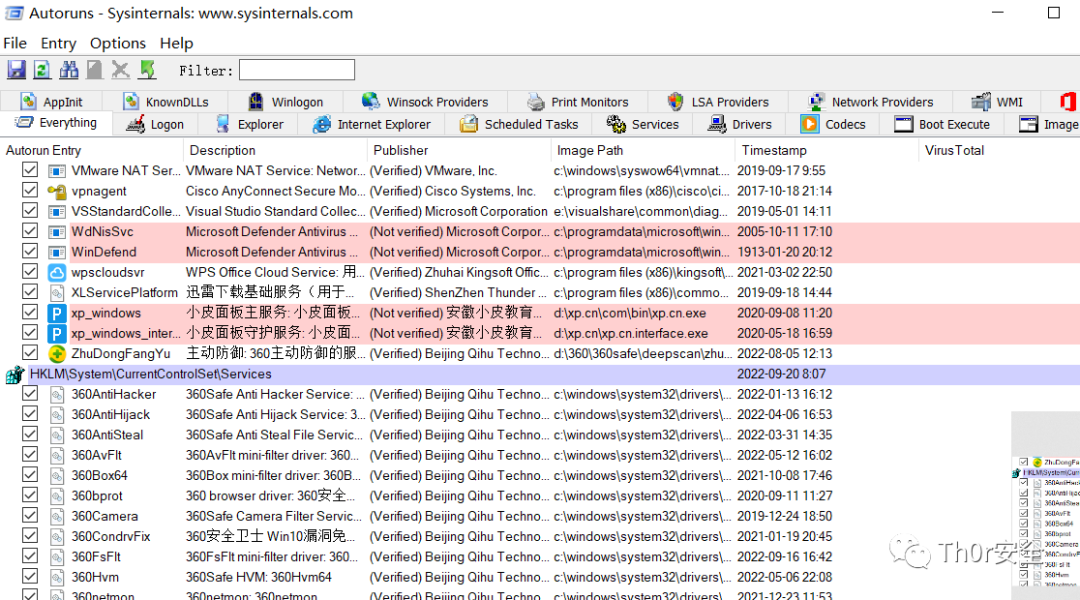Toggle the ZhuDongFangYu checkbox
The image size is (1080, 600).
[30, 353]
